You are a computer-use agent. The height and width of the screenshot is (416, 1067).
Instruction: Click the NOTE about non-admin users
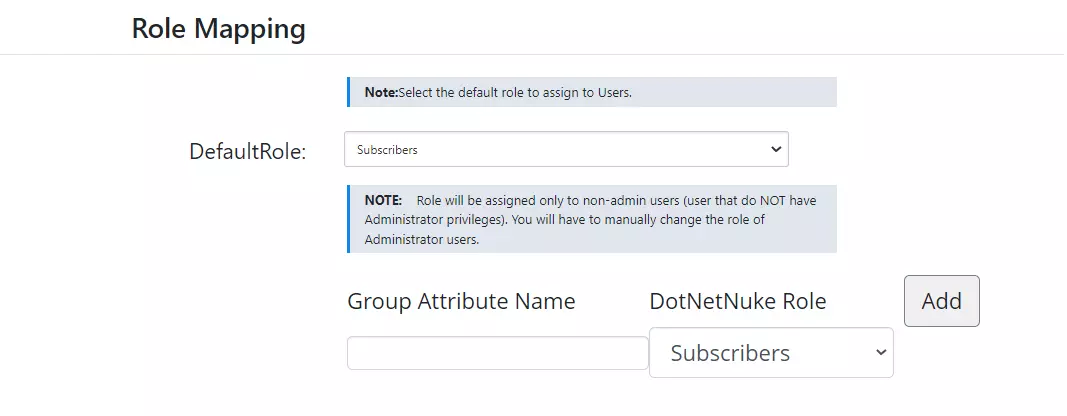coord(591,219)
